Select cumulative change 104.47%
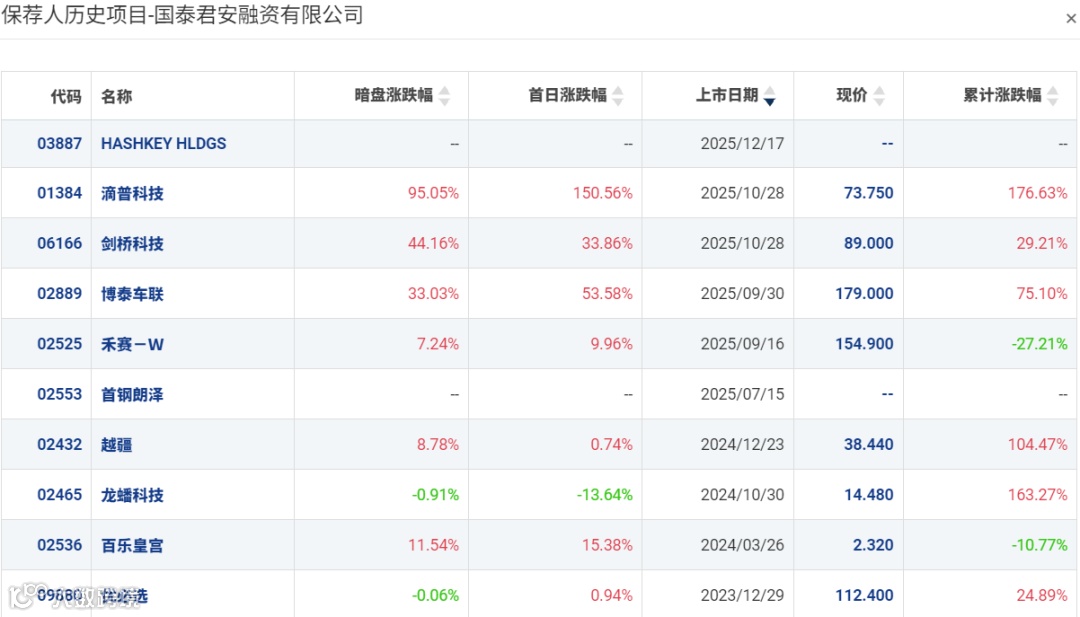The width and height of the screenshot is (1080, 617). (1037, 444)
